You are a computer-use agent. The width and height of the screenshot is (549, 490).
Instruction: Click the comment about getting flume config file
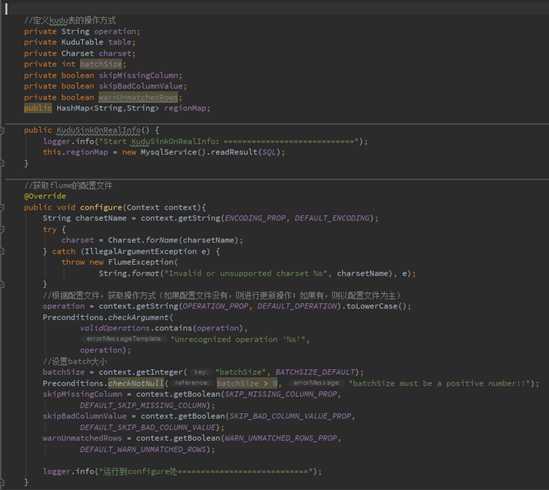[68, 186]
